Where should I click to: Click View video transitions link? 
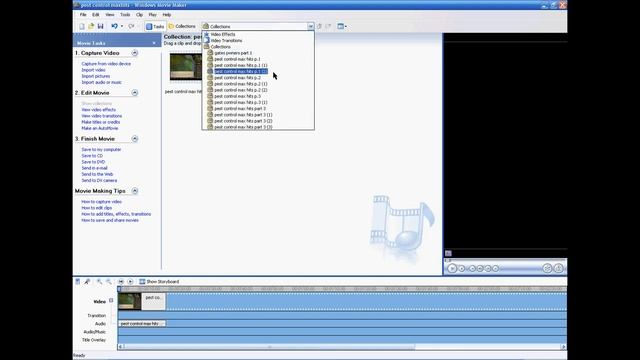pos(102,116)
